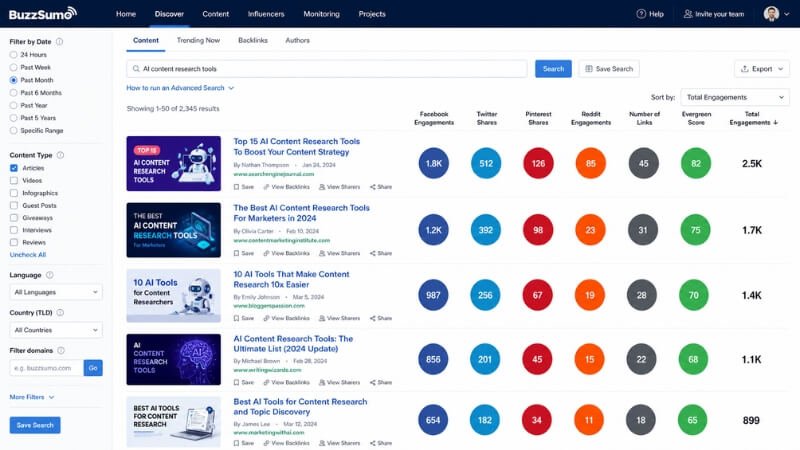The image size is (800, 450).
Task: Expand More Filters
Action: [x=32, y=397]
